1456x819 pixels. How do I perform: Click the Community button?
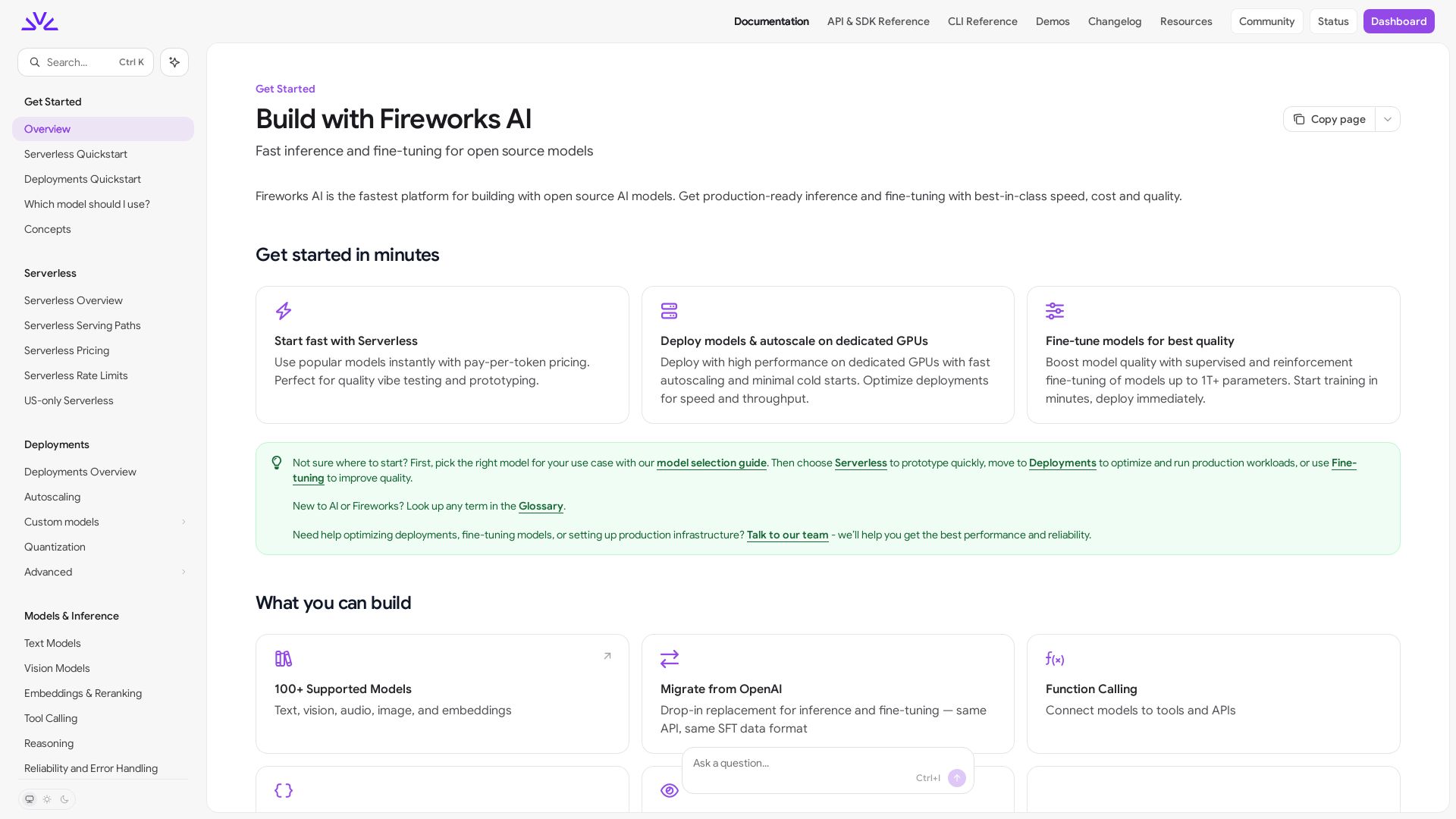click(x=1266, y=21)
